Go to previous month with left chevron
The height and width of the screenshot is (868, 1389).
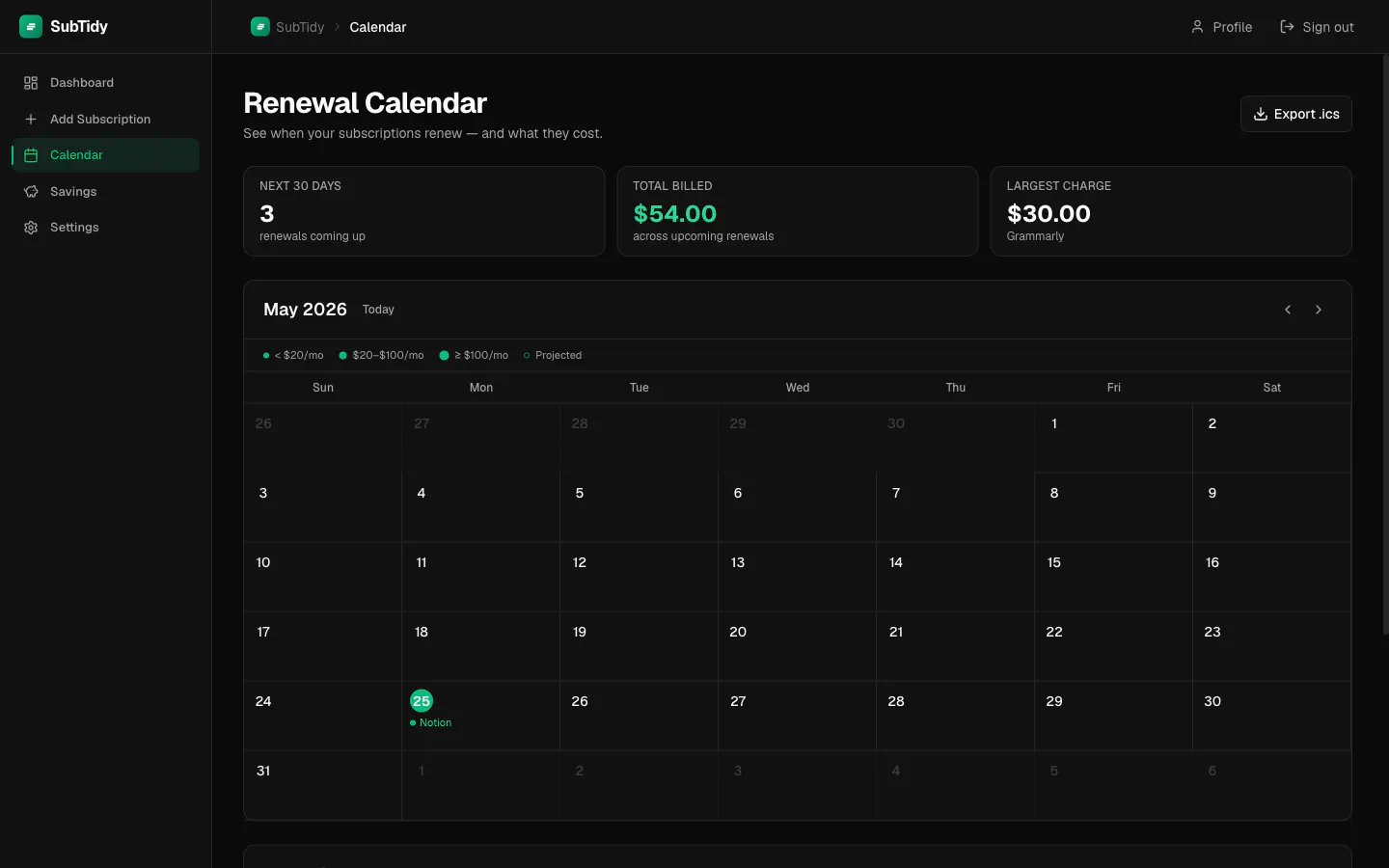1288,310
